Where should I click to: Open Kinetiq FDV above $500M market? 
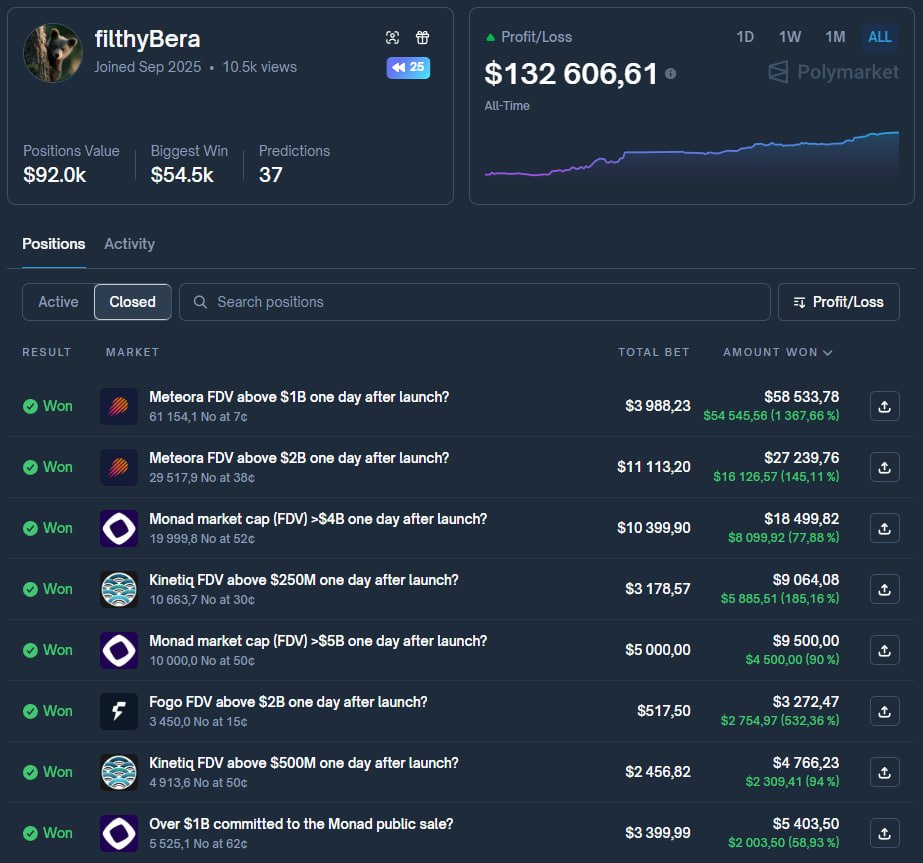pyautogui.click(x=304, y=762)
